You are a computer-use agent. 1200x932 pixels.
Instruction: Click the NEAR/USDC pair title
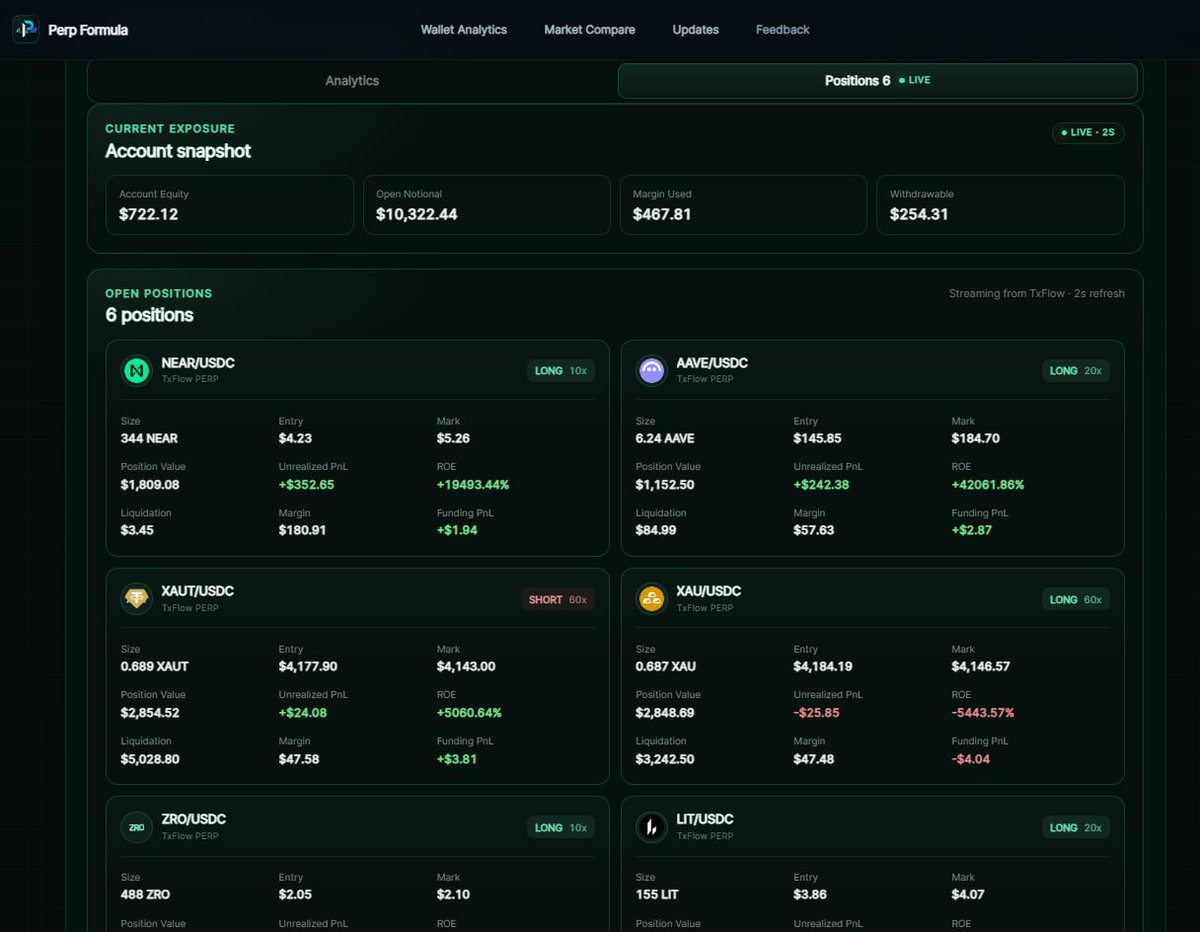point(198,363)
